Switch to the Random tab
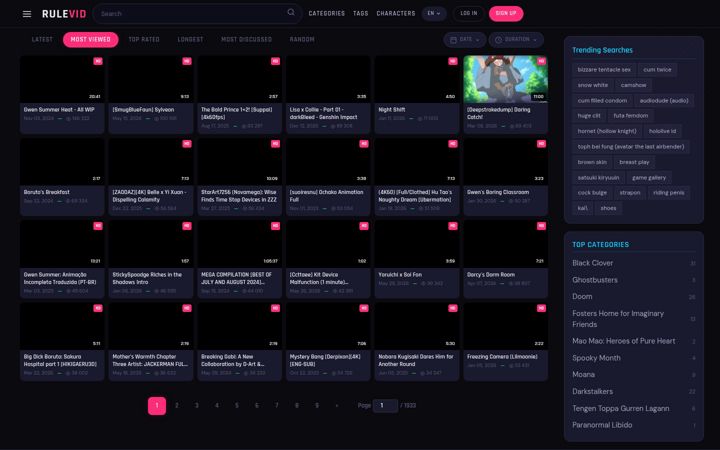The width and height of the screenshot is (720, 450). [x=302, y=39]
